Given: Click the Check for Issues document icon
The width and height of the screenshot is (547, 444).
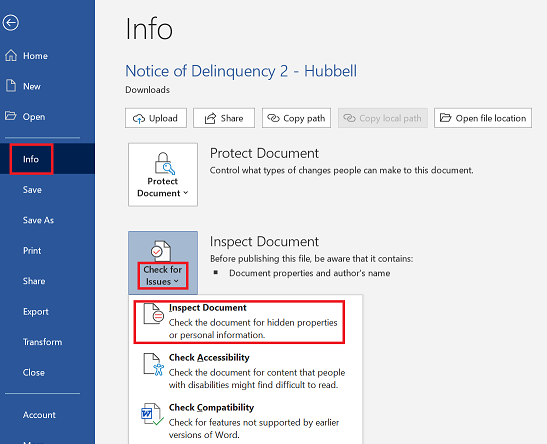Looking at the screenshot, I should 161,251.
